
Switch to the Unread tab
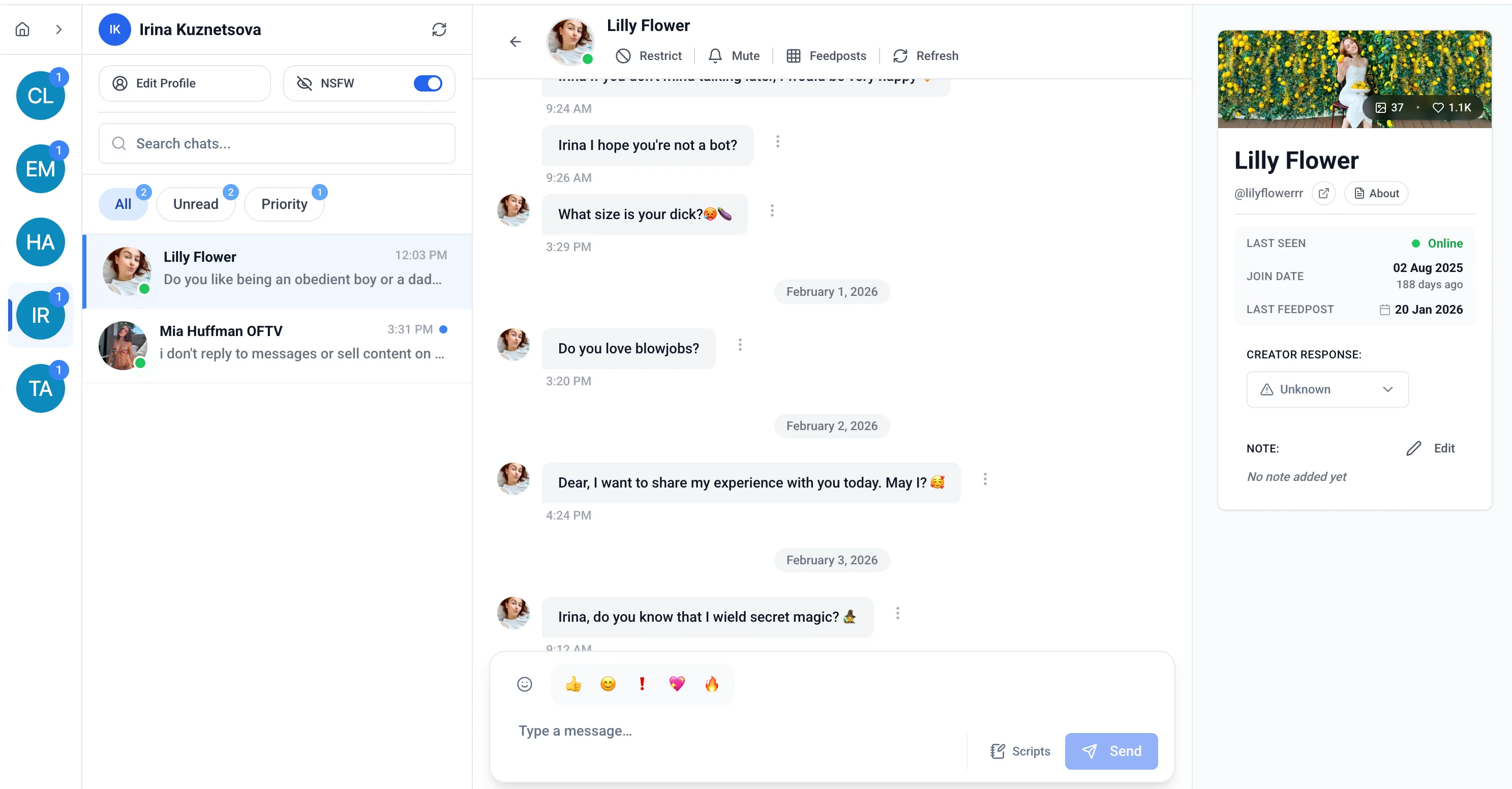[x=195, y=203]
